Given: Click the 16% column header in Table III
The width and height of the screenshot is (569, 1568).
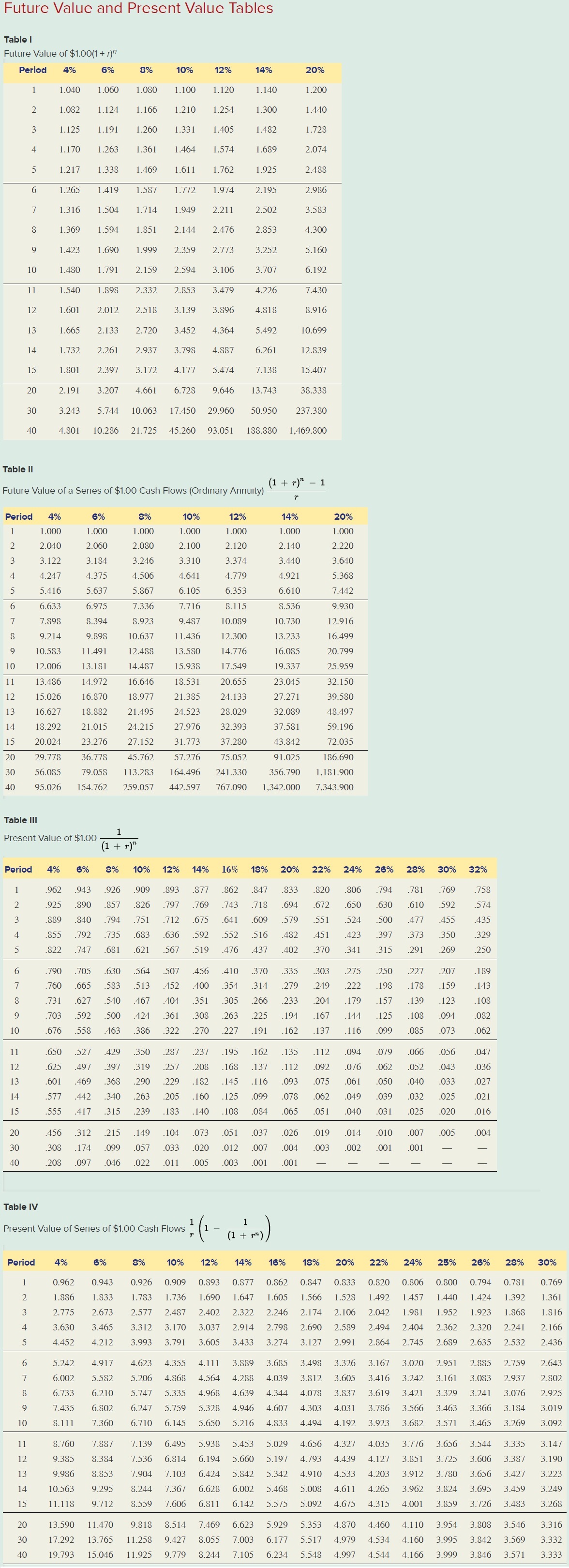Looking at the screenshot, I should (230, 869).
